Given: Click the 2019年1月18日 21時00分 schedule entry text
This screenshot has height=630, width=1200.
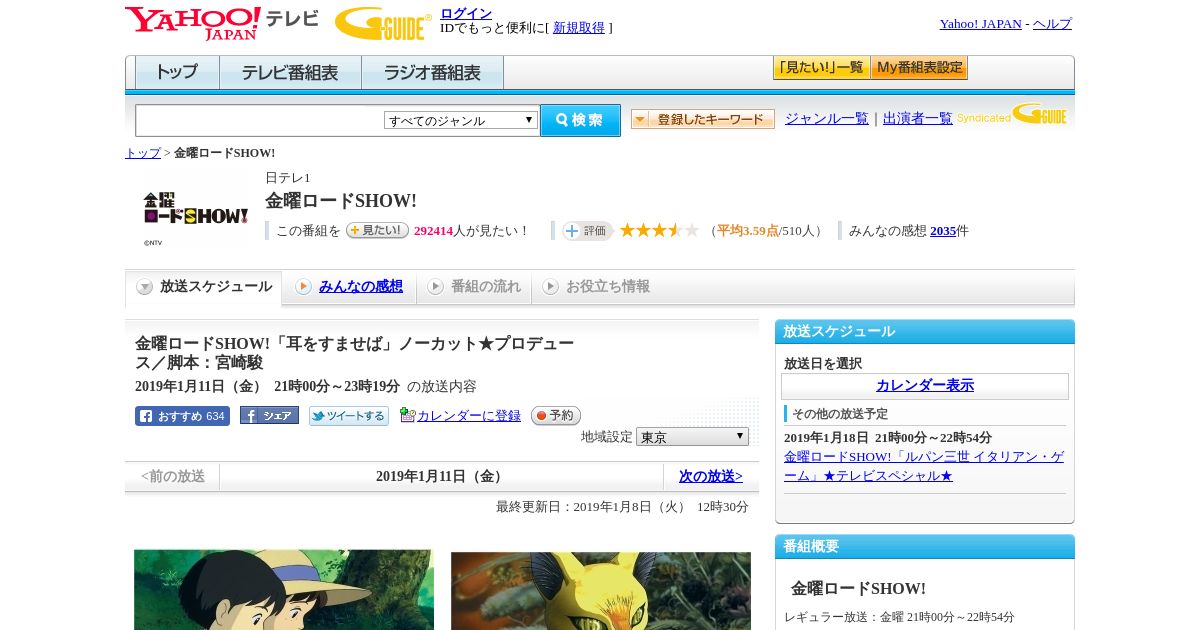Looking at the screenshot, I should (888, 438).
